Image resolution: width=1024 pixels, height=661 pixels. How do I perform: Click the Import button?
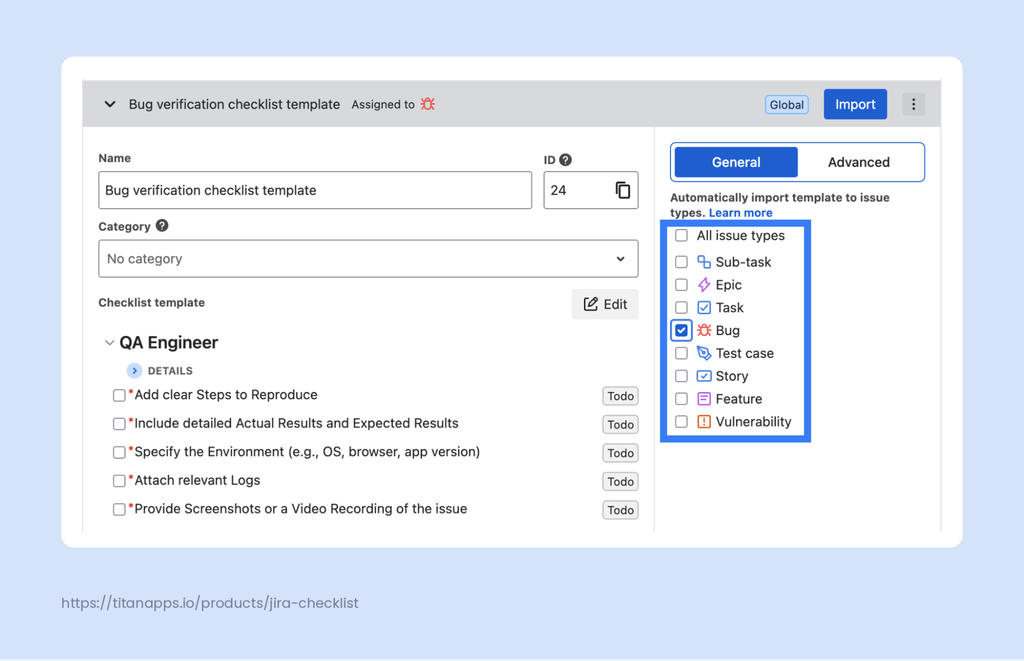pyautogui.click(x=855, y=105)
